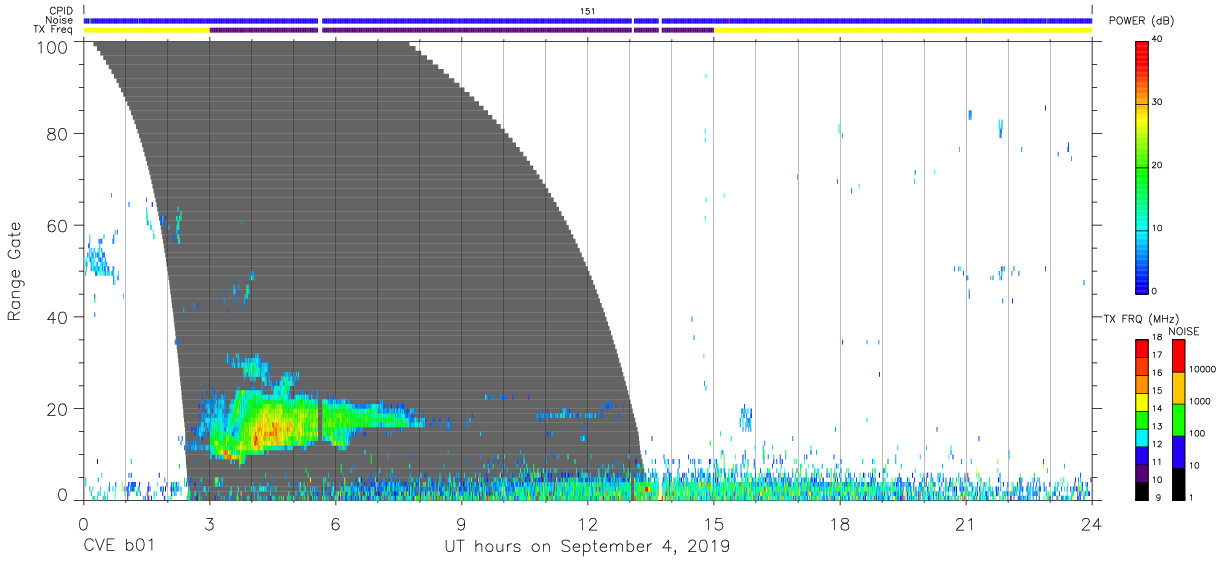Click the UT hours on September 4, 2019 label
This screenshot has width=1228, height=567.
pos(587,548)
